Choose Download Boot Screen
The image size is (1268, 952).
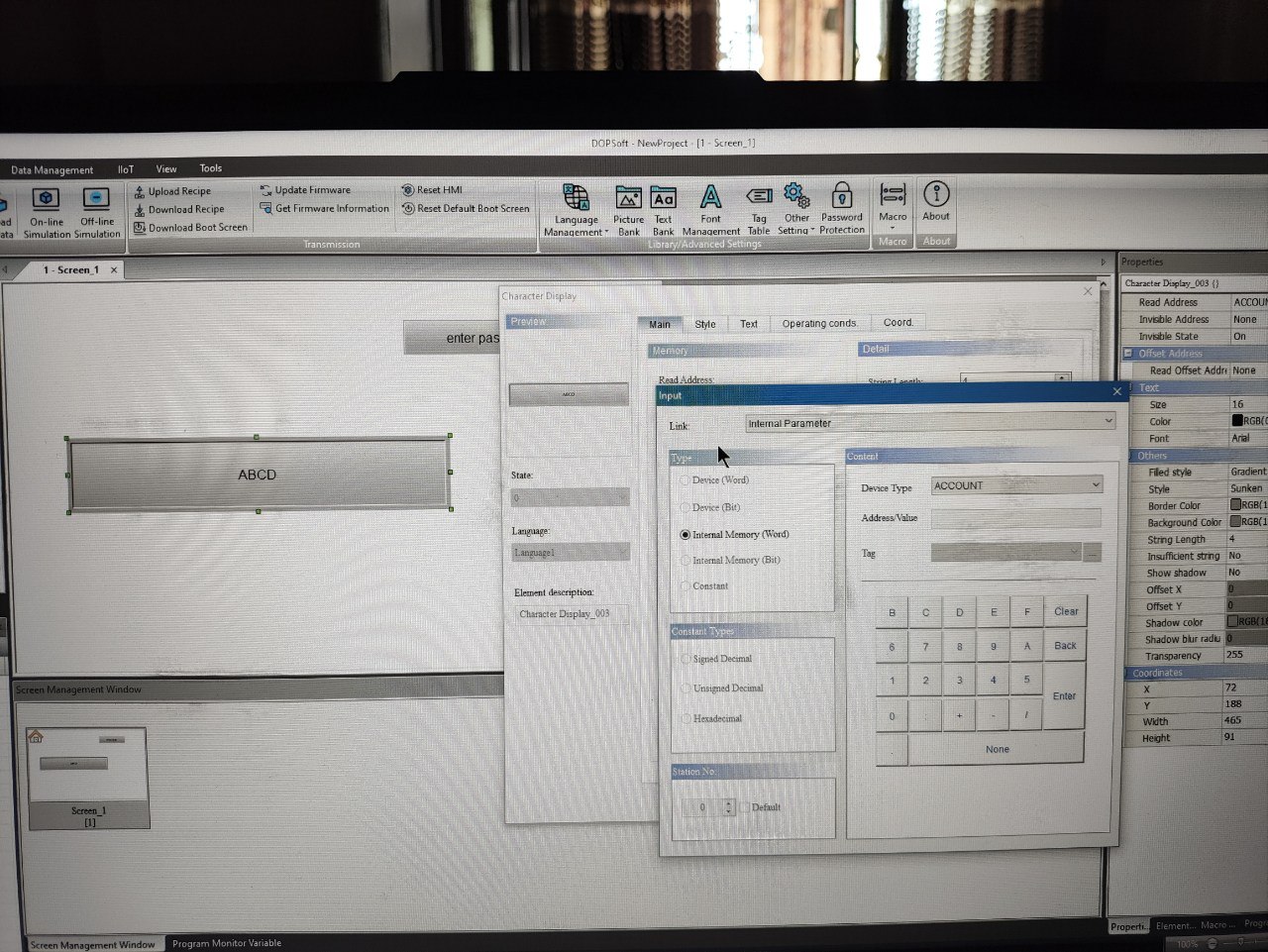pyautogui.click(x=190, y=227)
